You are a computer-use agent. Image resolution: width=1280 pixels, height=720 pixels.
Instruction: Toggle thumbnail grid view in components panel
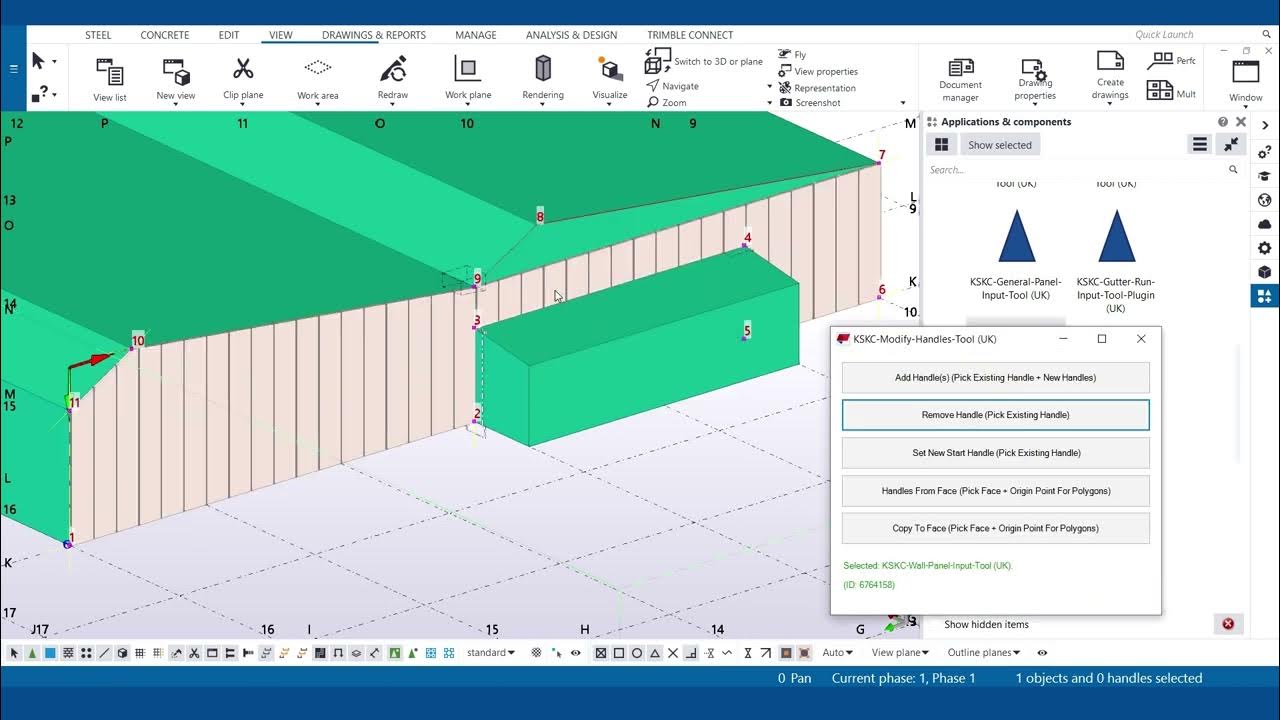(x=941, y=145)
